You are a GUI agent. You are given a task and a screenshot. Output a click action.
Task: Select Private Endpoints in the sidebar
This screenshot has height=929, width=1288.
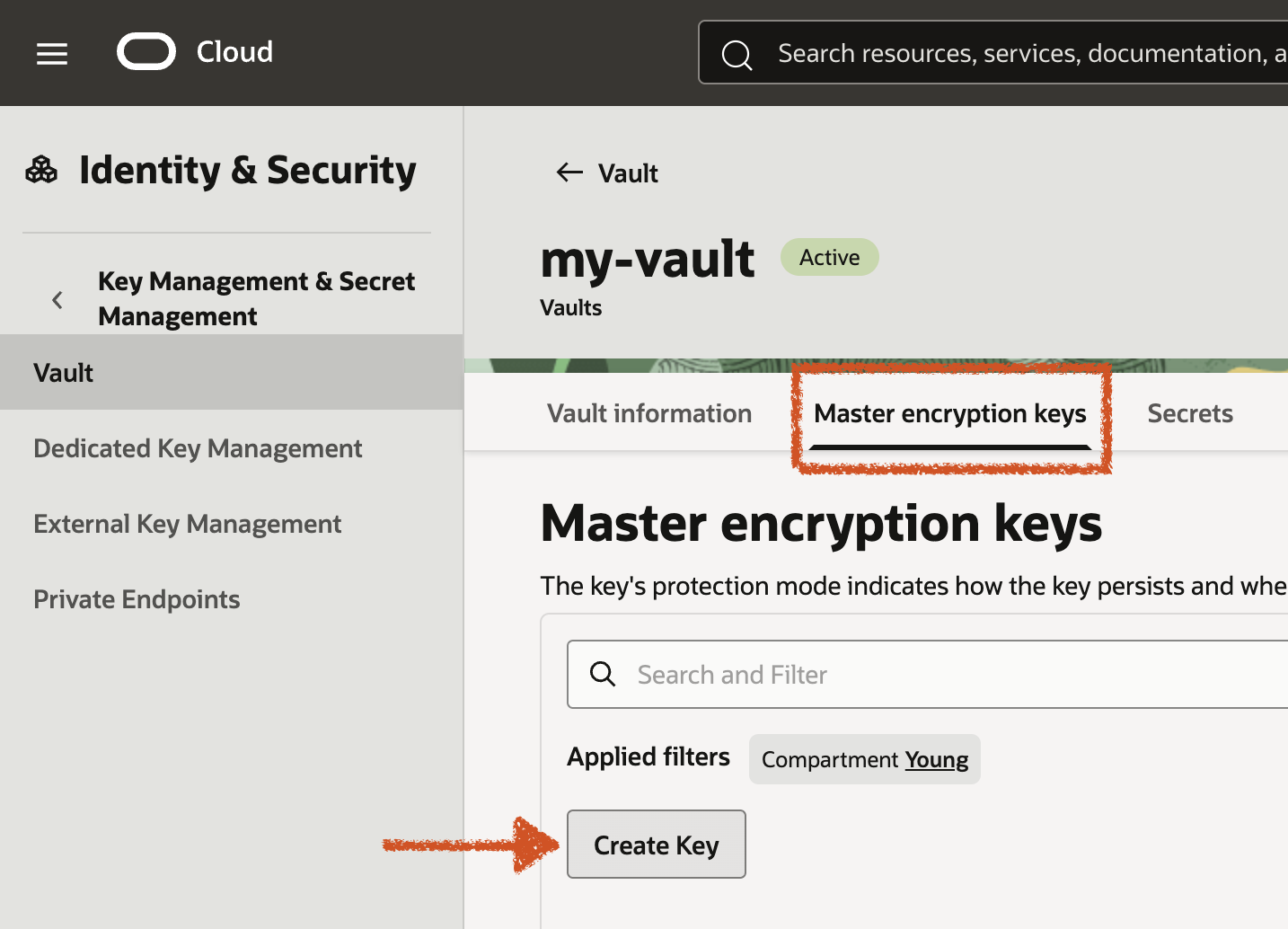click(x=136, y=598)
